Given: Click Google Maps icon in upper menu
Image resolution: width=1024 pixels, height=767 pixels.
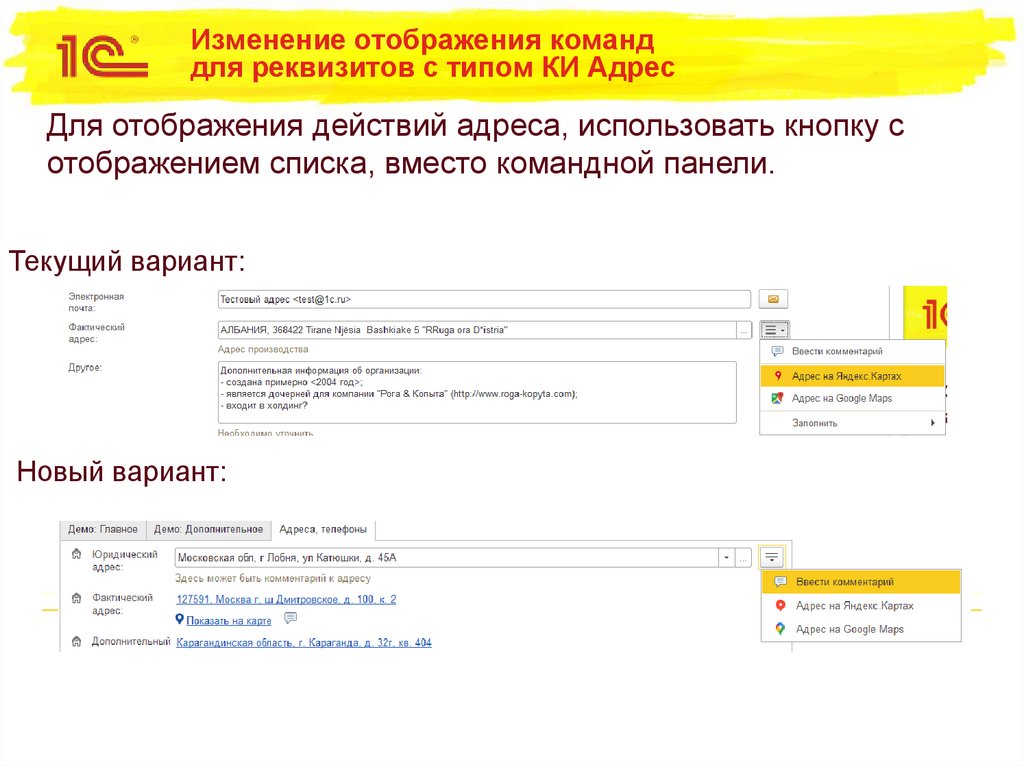Looking at the screenshot, I should [x=777, y=398].
